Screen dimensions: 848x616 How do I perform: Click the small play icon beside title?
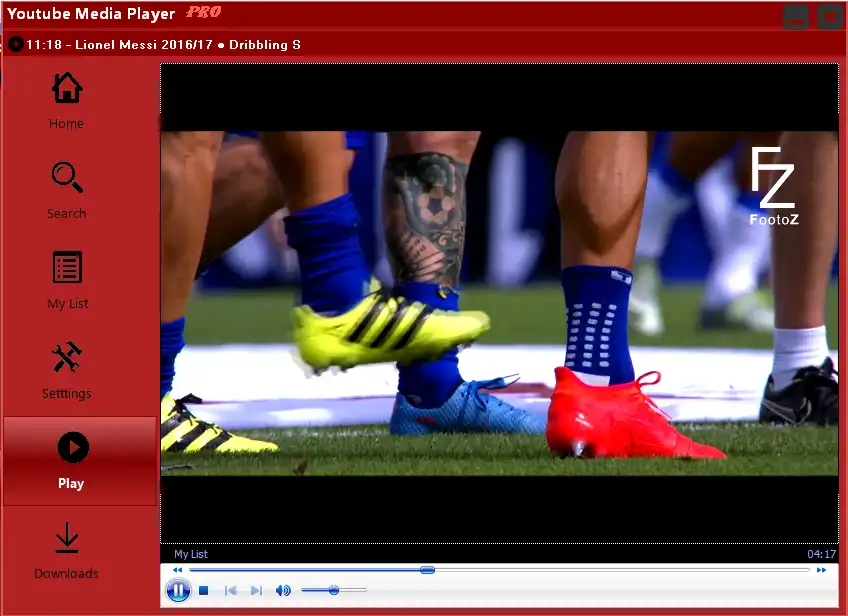[16, 44]
